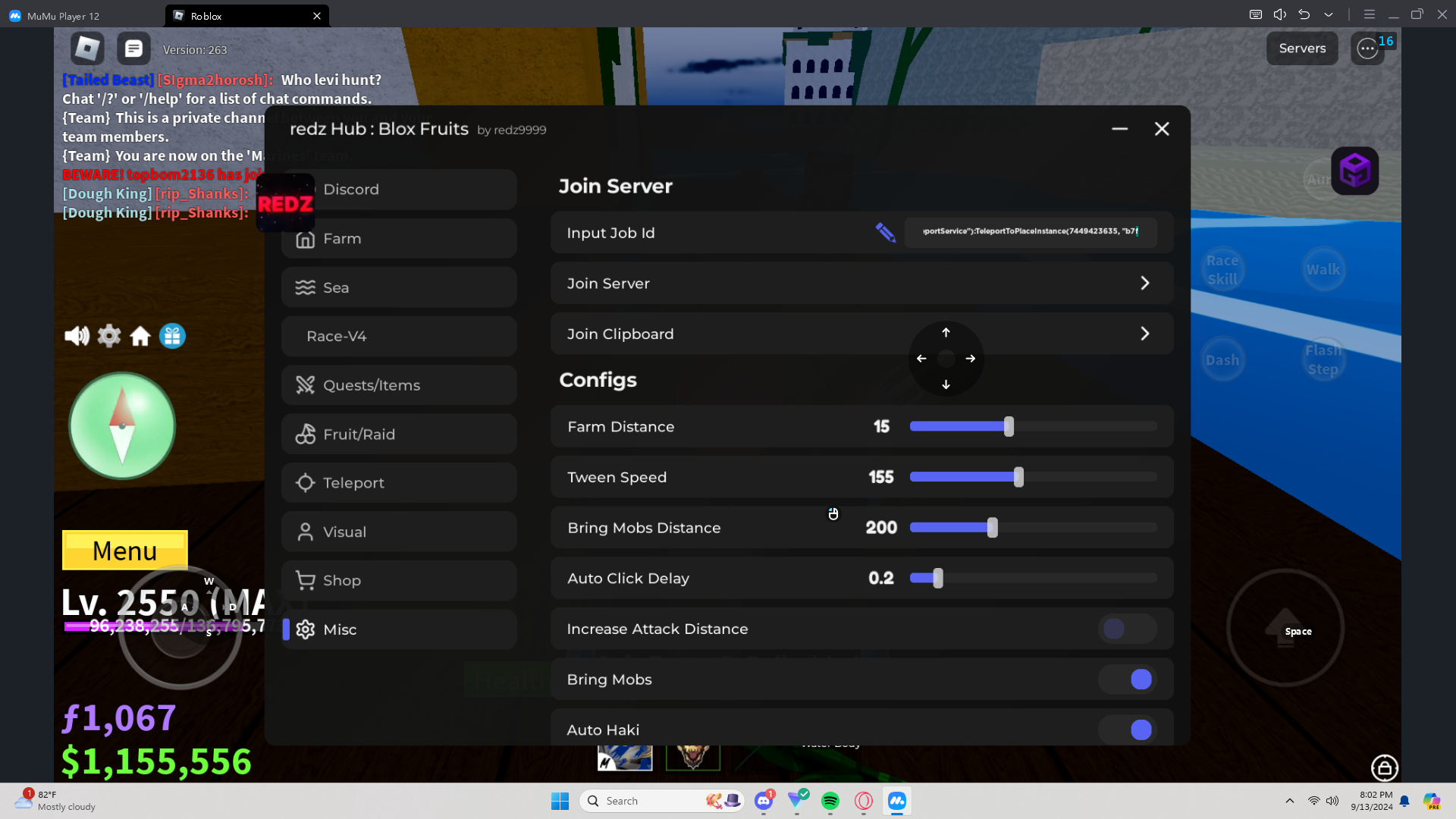Select the Misc tab
This screenshot has height=819, width=1456.
[399, 629]
